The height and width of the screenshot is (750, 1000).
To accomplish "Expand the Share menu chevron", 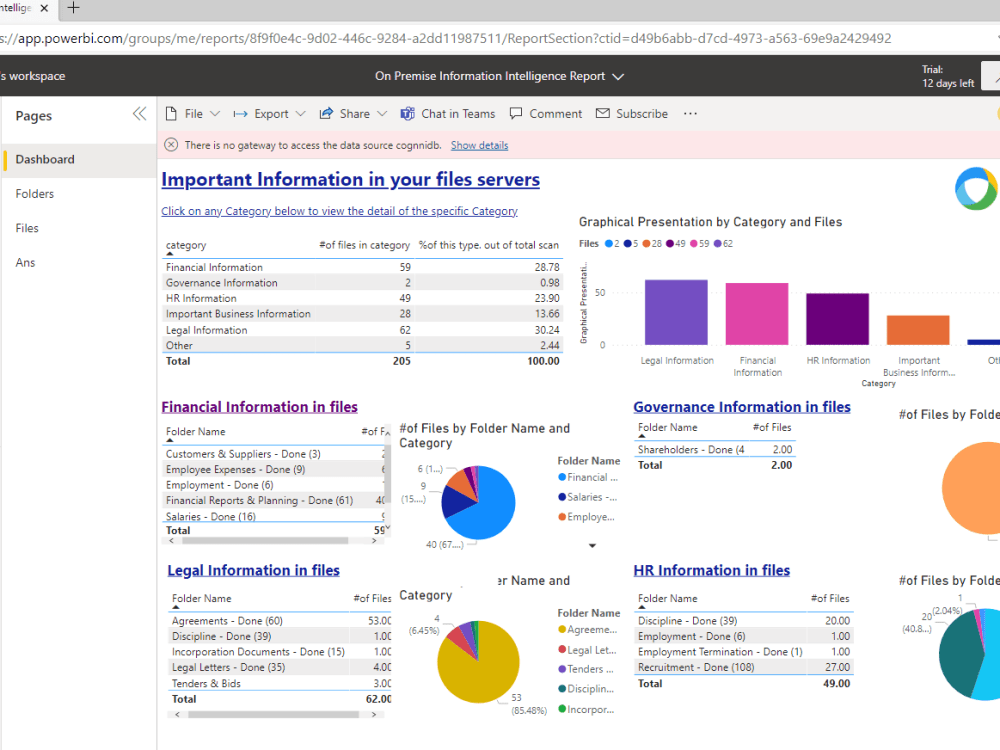I will [x=382, y=114].
